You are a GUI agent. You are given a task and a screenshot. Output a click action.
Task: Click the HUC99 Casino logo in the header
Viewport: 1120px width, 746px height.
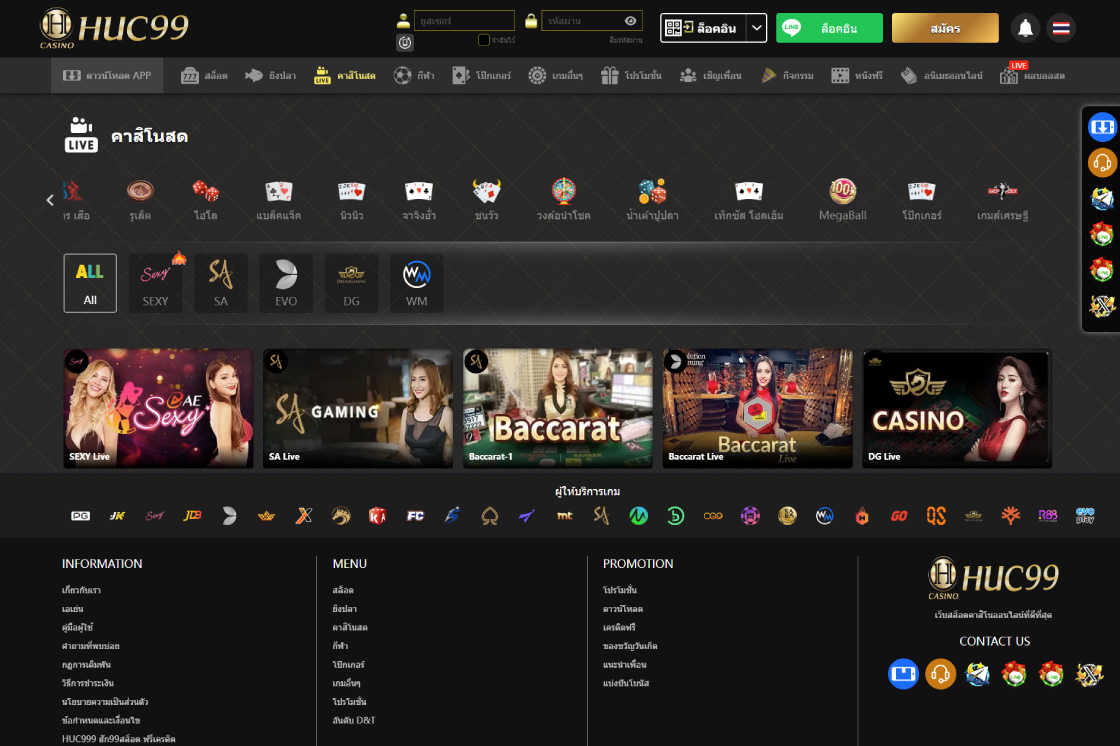[114, 29]
